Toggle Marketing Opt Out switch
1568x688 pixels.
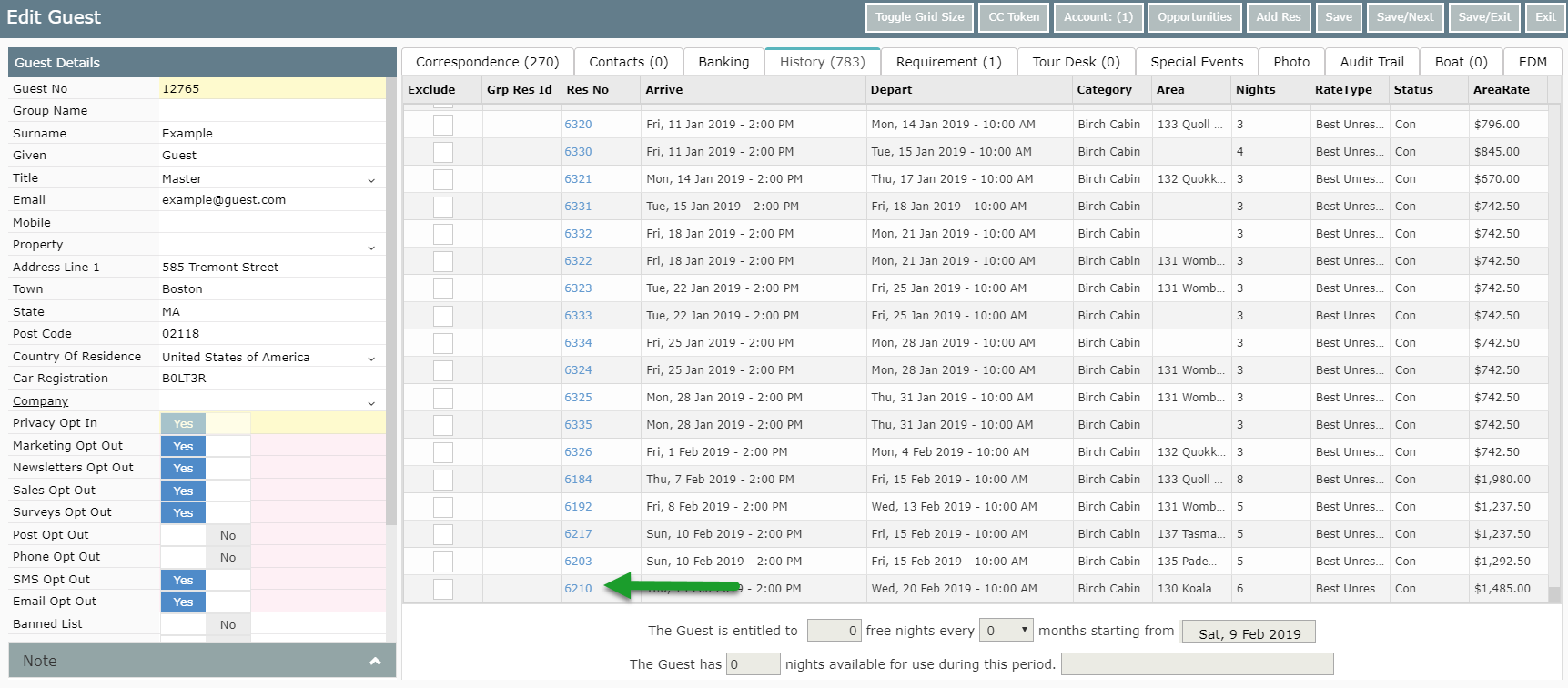206,446
